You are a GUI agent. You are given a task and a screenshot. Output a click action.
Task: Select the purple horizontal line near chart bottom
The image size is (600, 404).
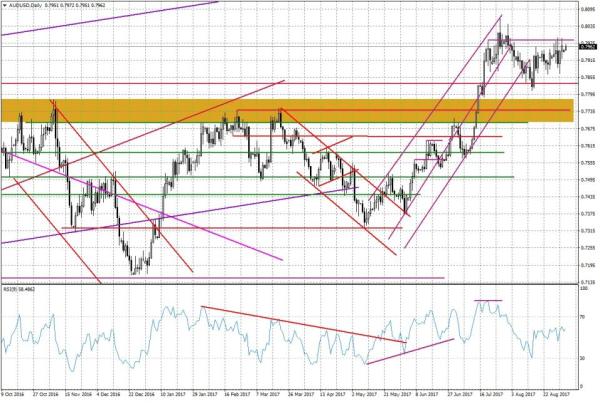(220, 278)
